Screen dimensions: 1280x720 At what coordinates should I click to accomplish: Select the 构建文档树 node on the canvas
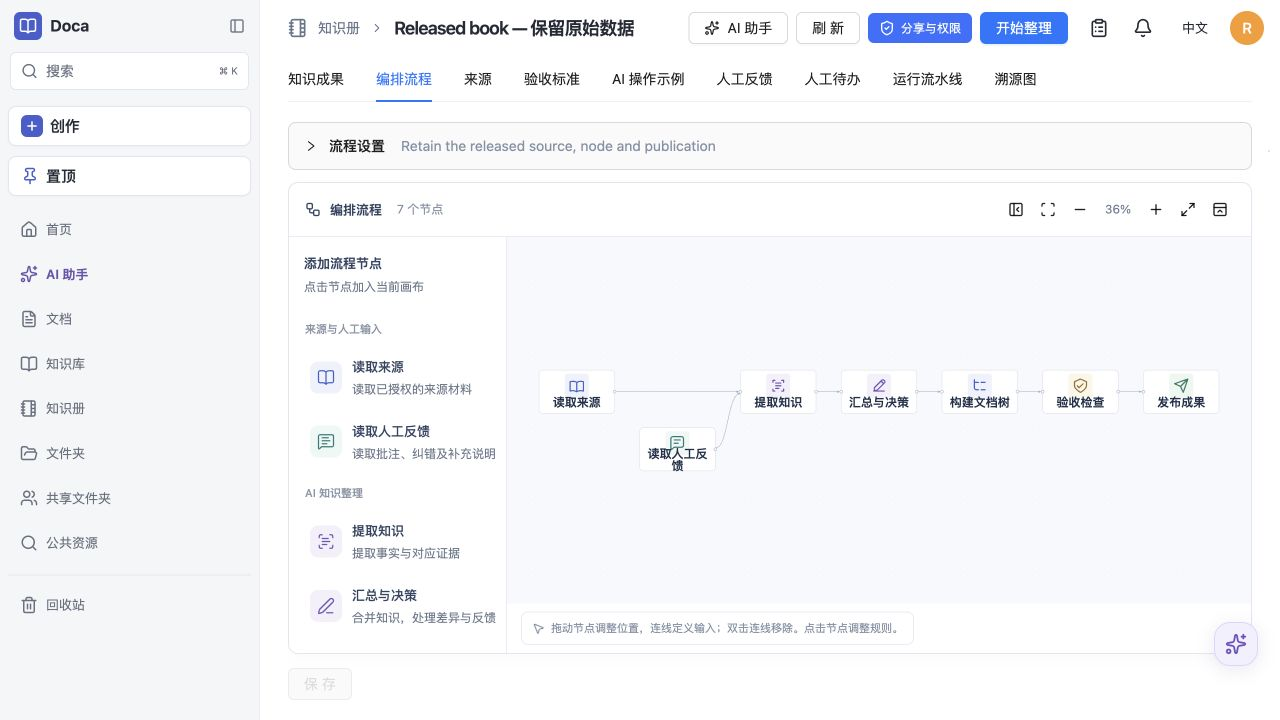(x=980, y=392)
